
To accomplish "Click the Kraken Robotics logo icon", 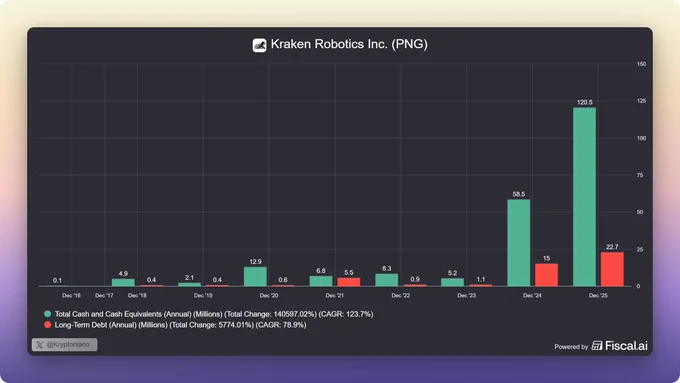I will pos(259,45).
